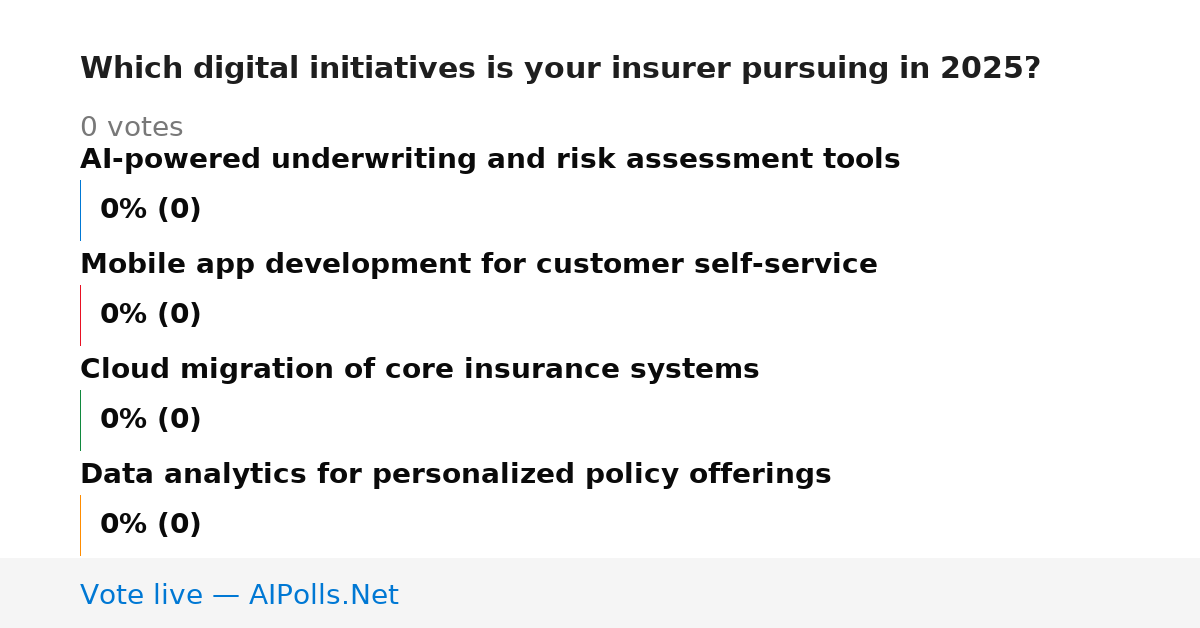Choose Mobile app development for customer self-service
Screen dimensions: 1200x628
pyautogui.click(x=479, y=265)
